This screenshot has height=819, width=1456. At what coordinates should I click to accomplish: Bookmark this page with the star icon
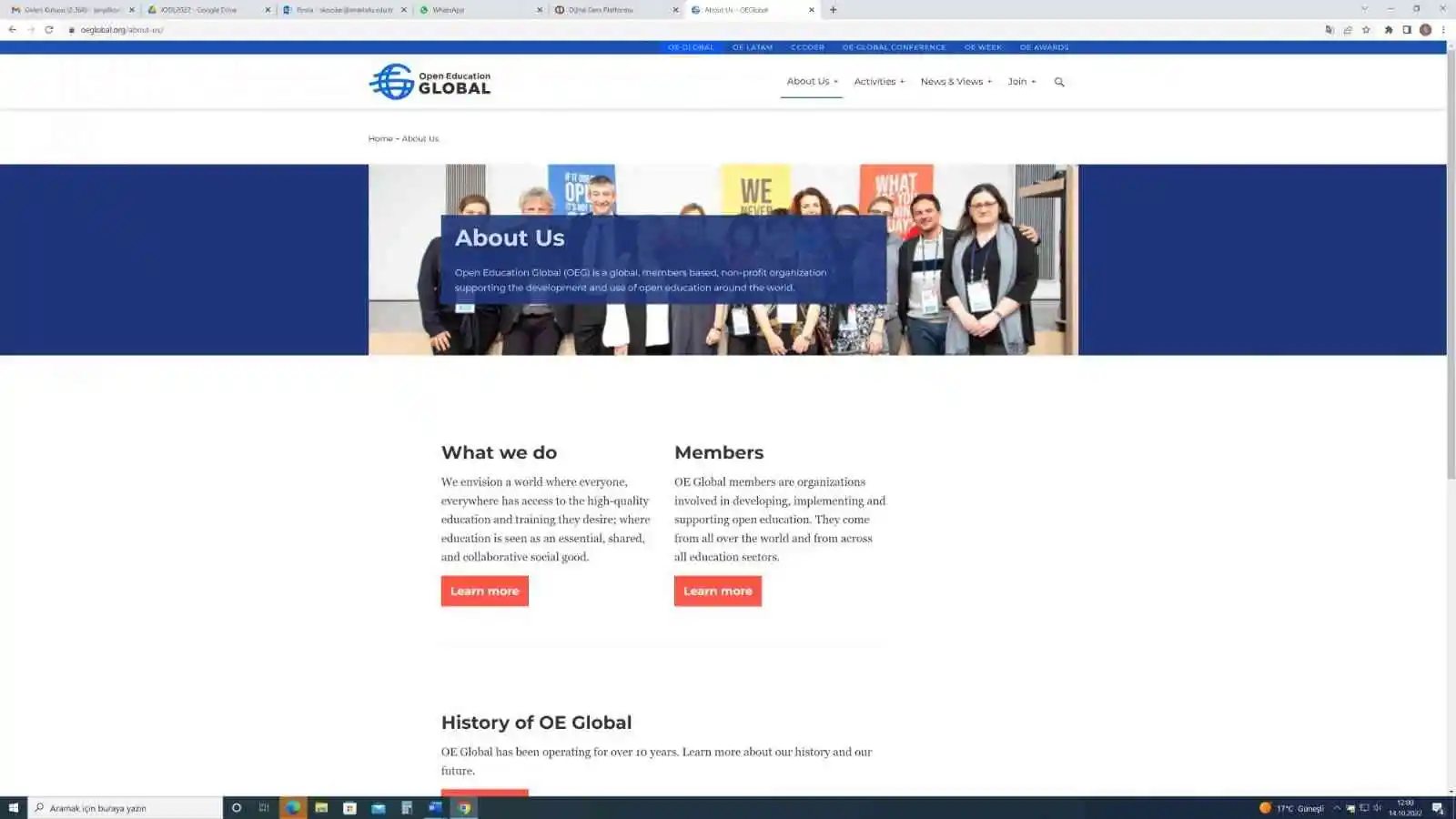tap(1366, 30)
